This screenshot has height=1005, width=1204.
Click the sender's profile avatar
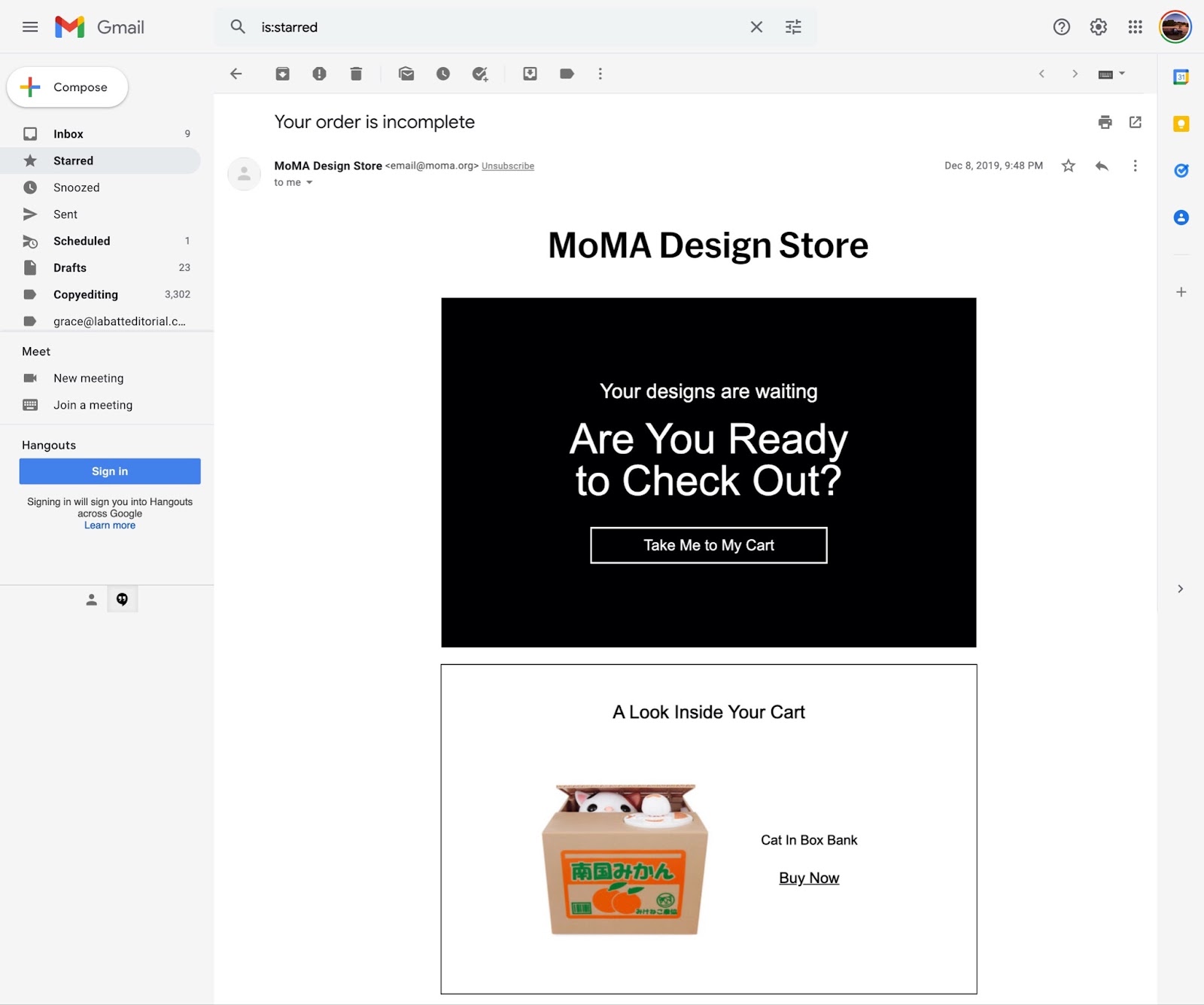(244, 174)
